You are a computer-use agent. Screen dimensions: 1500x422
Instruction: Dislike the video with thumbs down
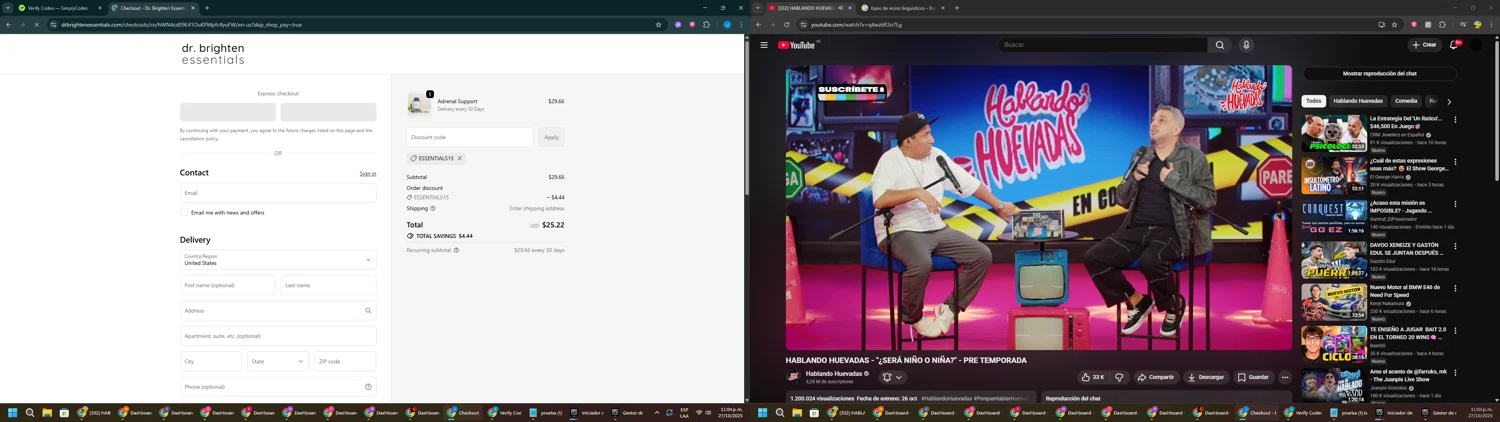(x=1119, y=377)
